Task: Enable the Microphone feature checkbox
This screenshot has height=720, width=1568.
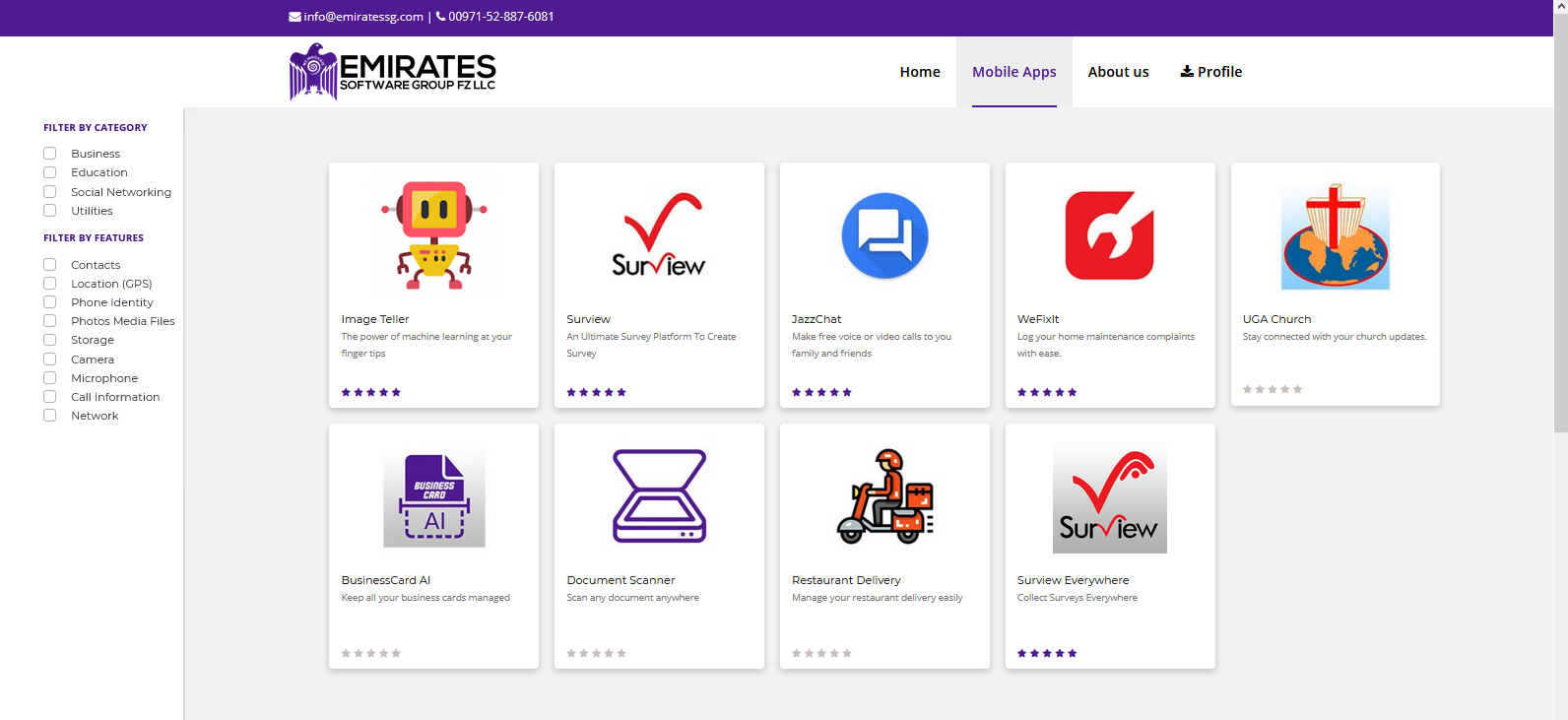Action: (49, 377)
